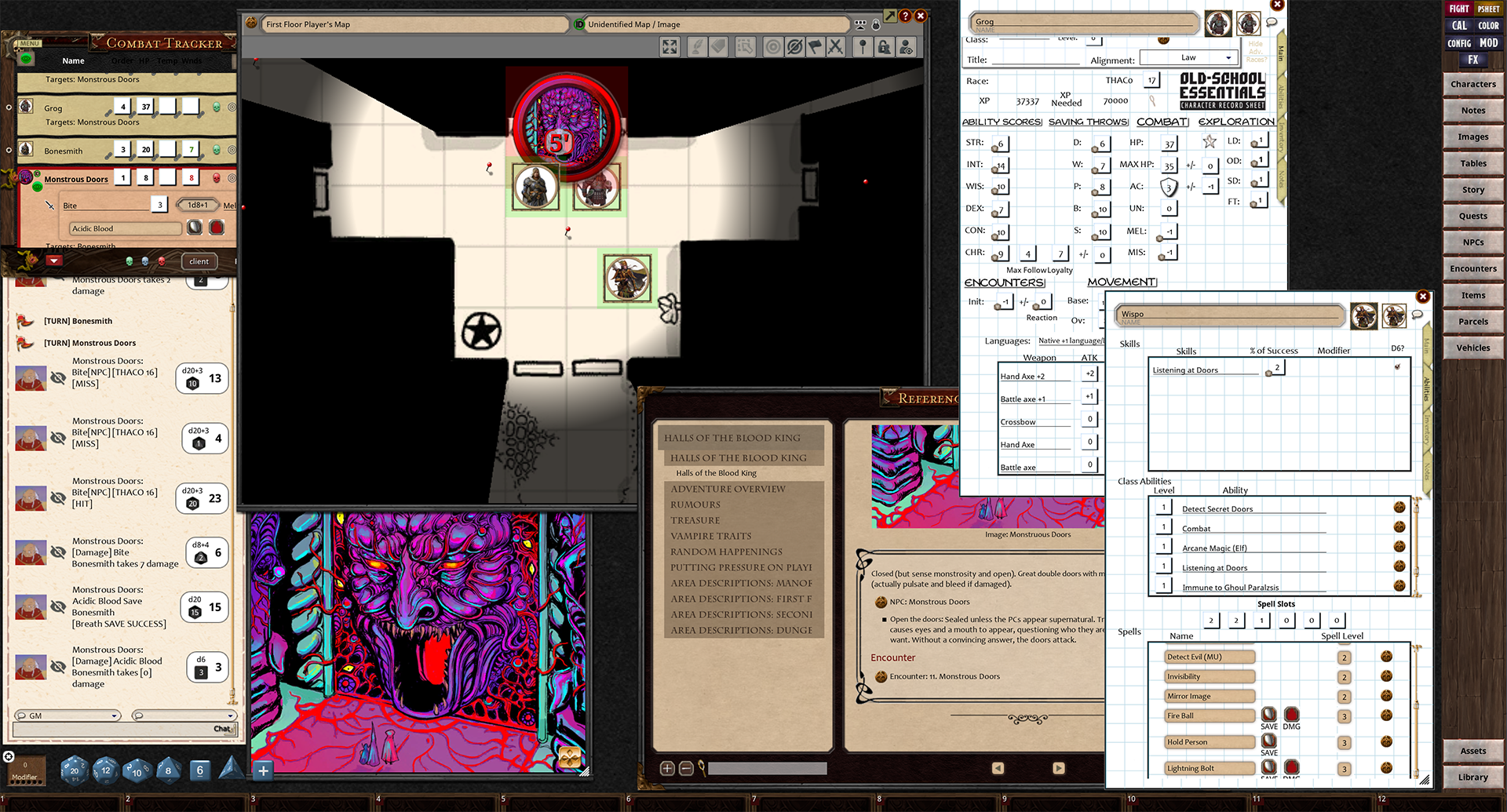Toggle hidden-roll eye on the 13 Bite roll
Image resolution: width=1507 pixels, height=812 pixels.
point(58,378)
